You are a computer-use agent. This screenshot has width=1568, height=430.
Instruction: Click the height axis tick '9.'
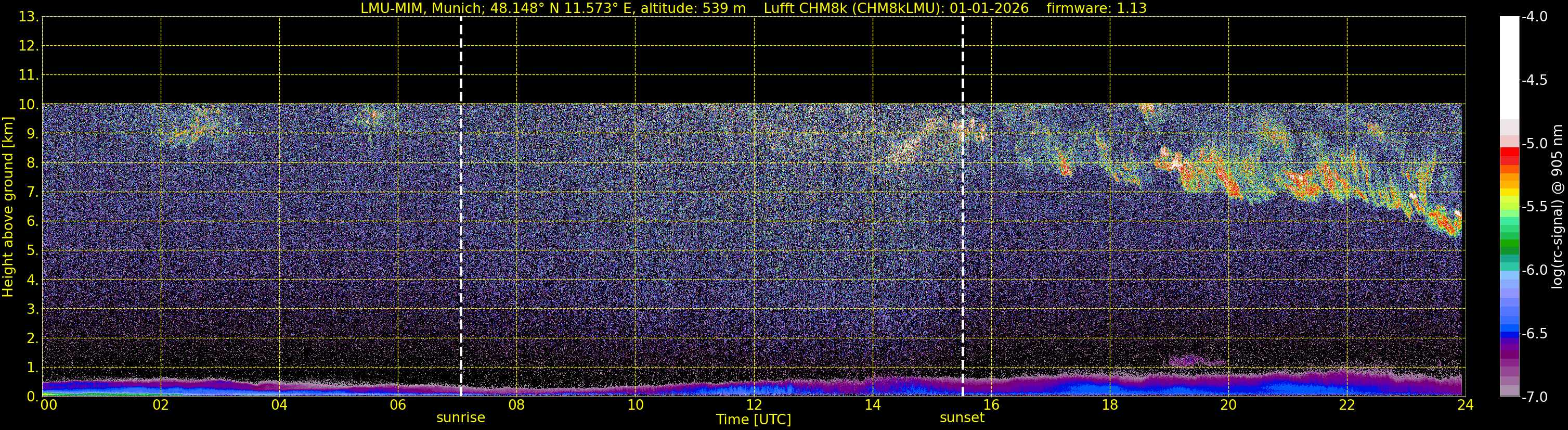(x=32, y=134)
